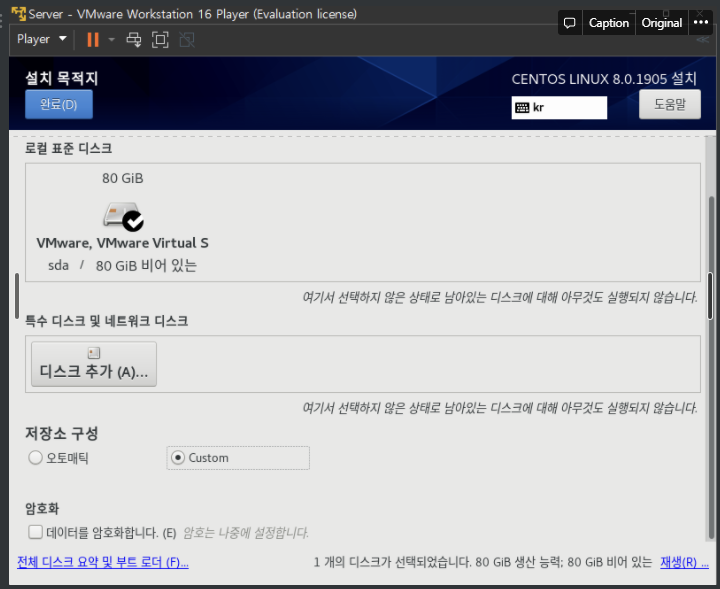Click the kr keyboard layout indicator
This screenshot has height=589, width=720.
(559, 107)
